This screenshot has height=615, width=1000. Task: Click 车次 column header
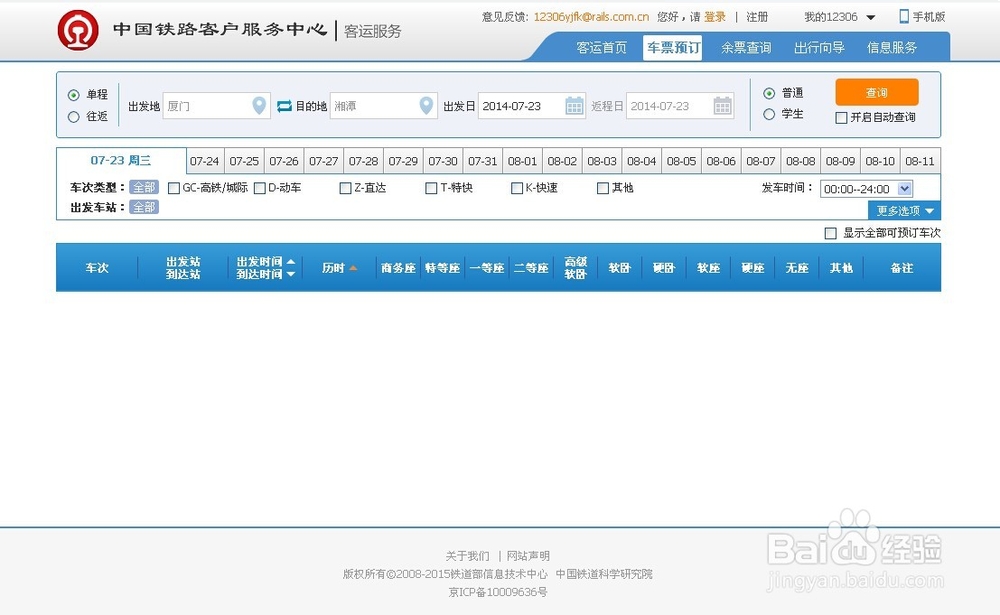click(x=97, y=269)
